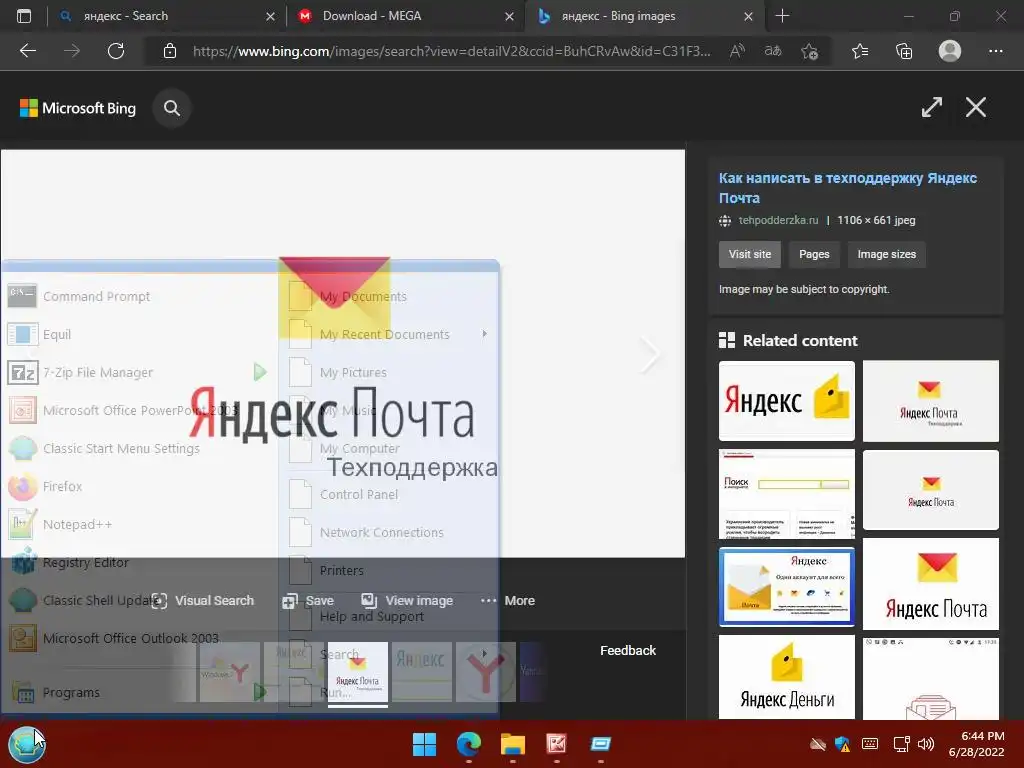Switch to the Download - MEGA tab
Viewport: 1024px width, 768px height.
(x=404, y=16)
